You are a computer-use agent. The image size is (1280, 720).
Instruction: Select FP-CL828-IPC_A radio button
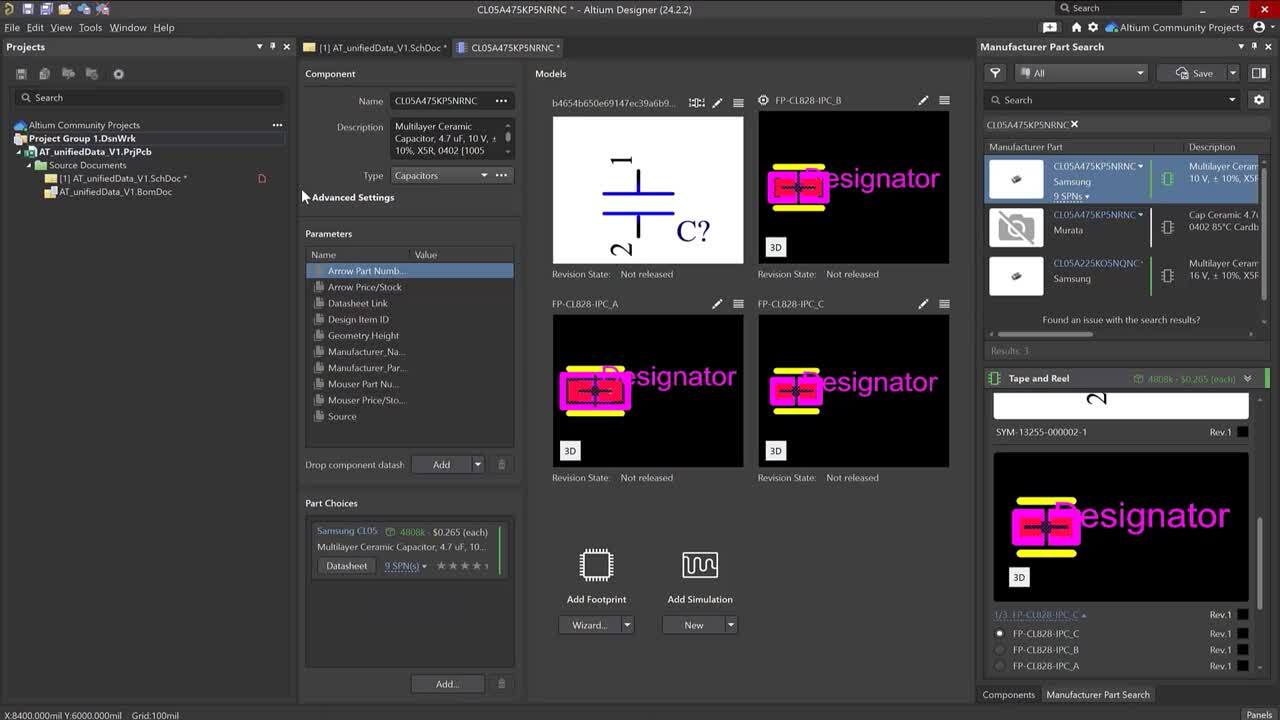(999, 666)
